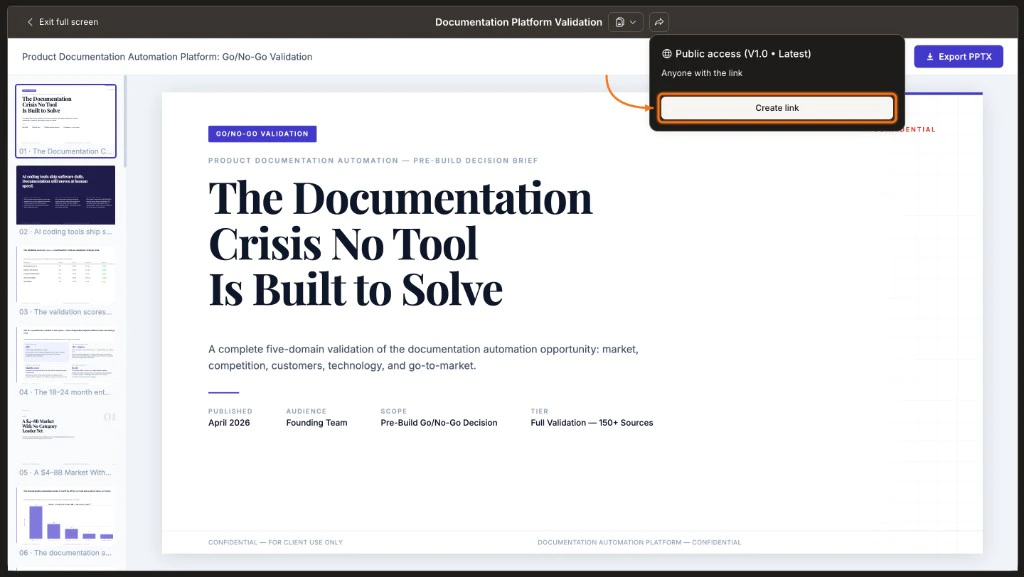The width and height of the screenshot is (1024, 577).
Task: Click the download icon inside Export PPTX button
Action: tap(928, 56)
